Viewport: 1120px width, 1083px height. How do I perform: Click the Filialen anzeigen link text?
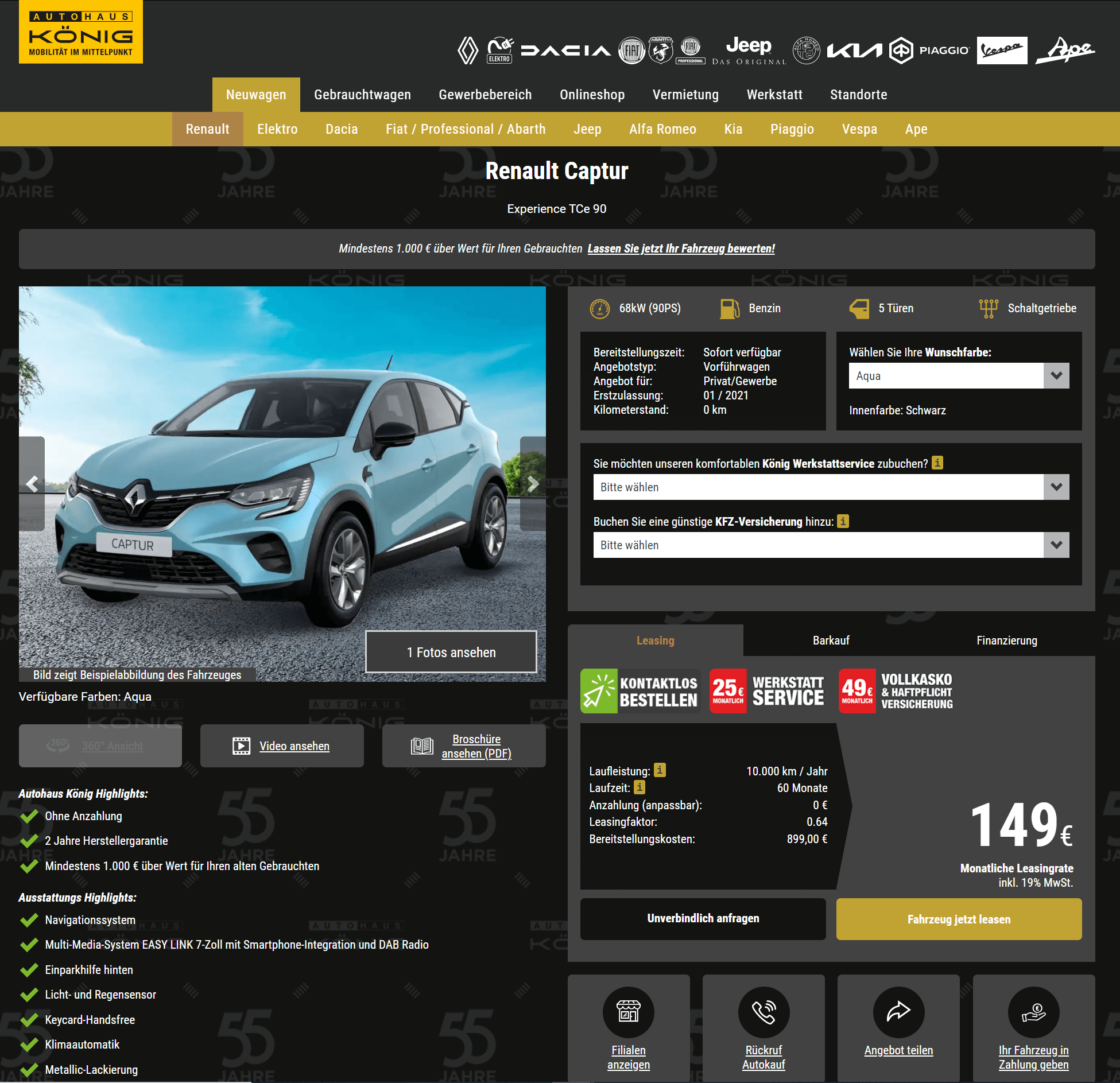[x=629, y=1057]
